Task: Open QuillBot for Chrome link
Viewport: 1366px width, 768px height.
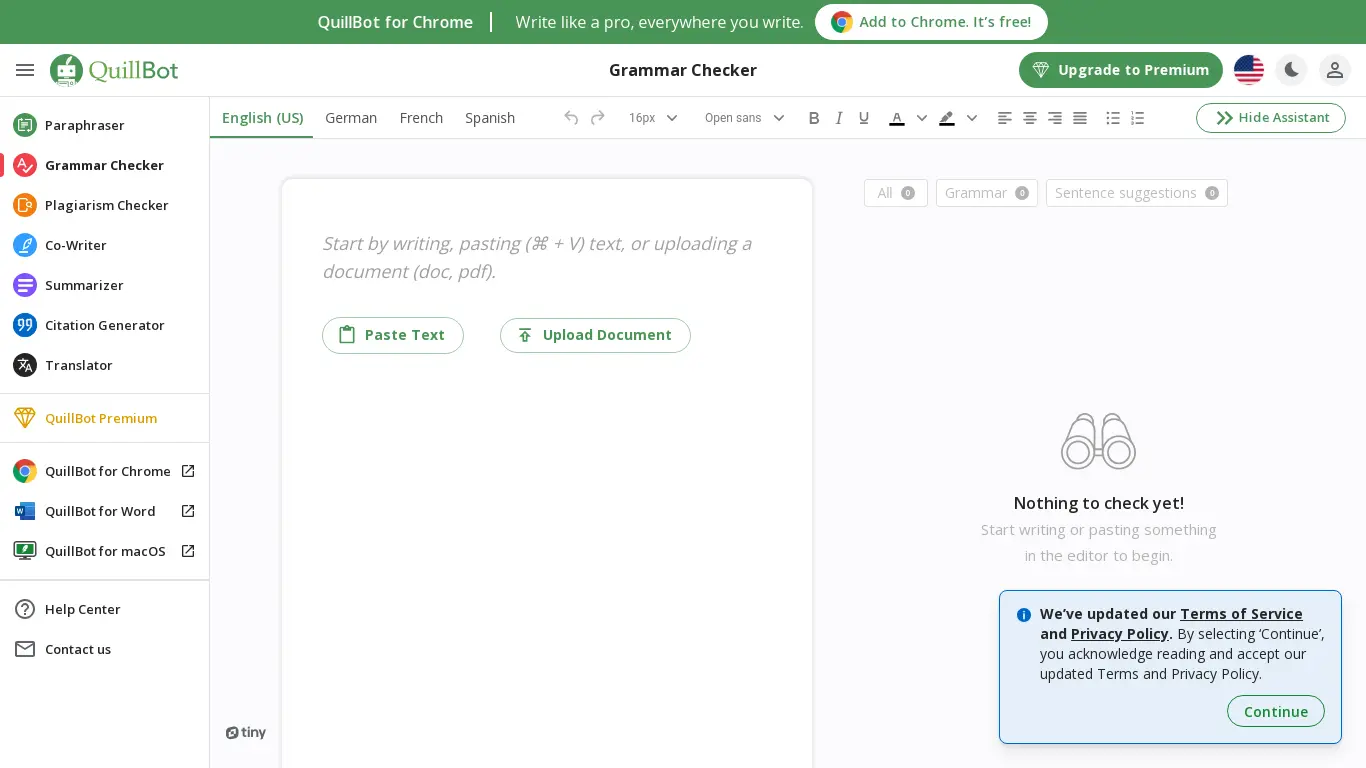Action: coord(104,471)
